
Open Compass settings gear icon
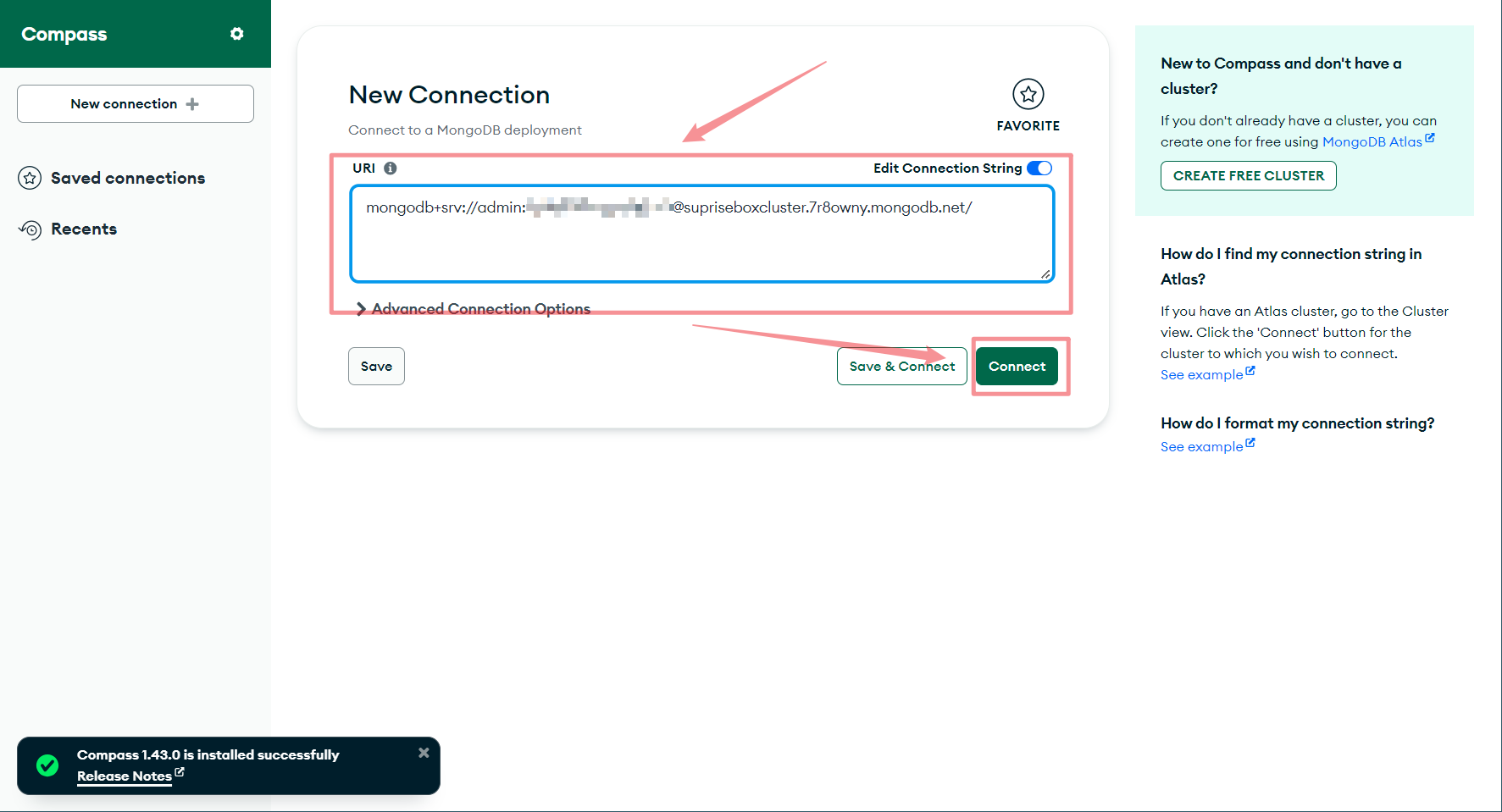pyautogui.click(x=237, y=34)
